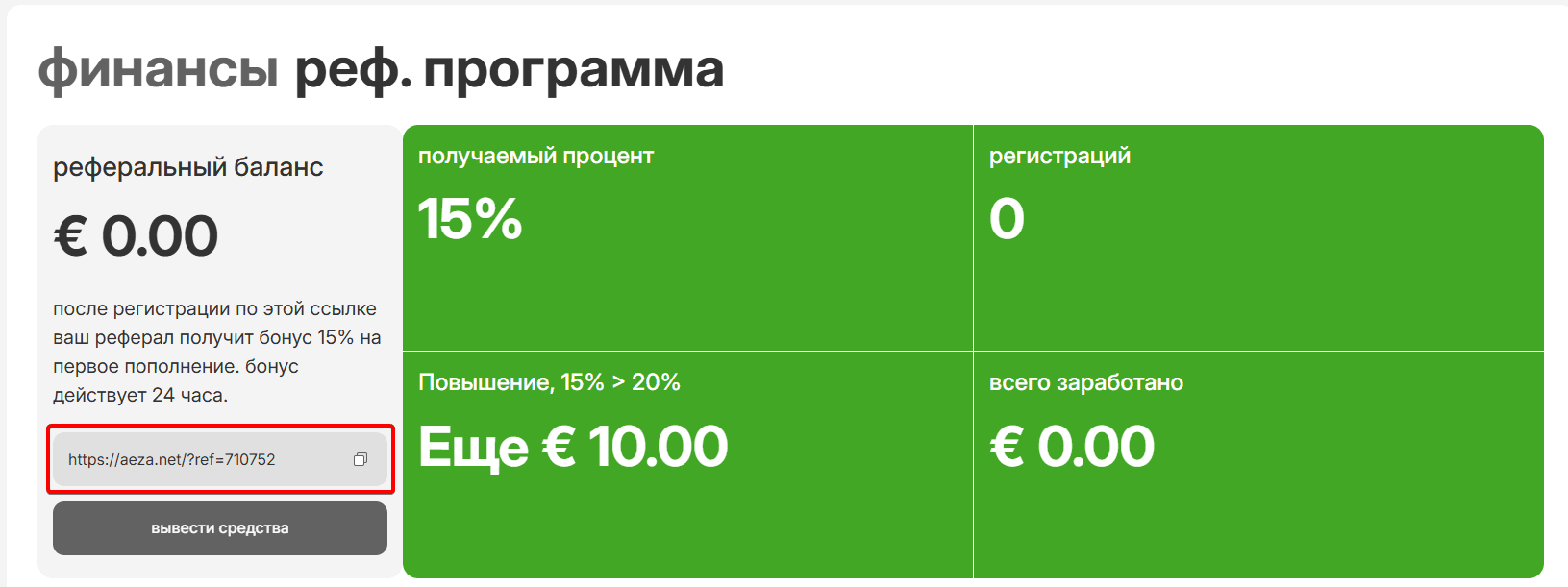Click the copy icon in referral link field
Image resolution: width=1568 pixels, height=587 pixels.
pos(361,459)
